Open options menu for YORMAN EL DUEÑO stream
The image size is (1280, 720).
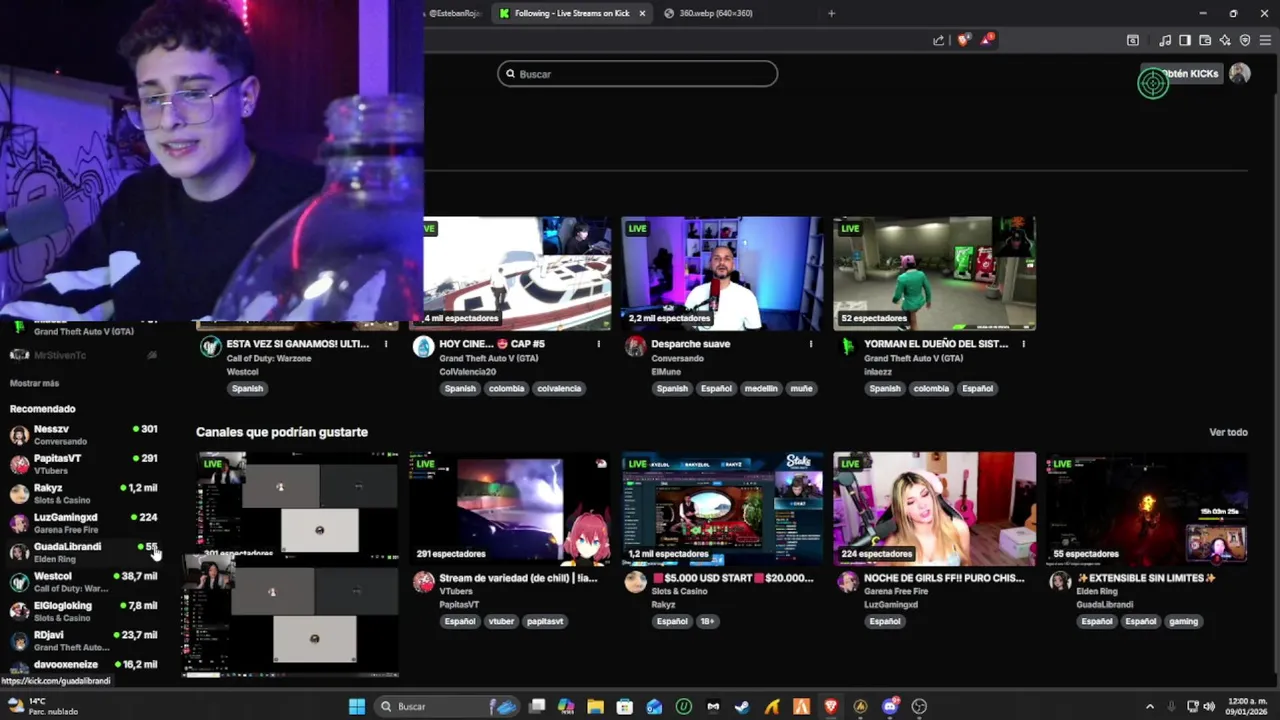click(1023, 344)
